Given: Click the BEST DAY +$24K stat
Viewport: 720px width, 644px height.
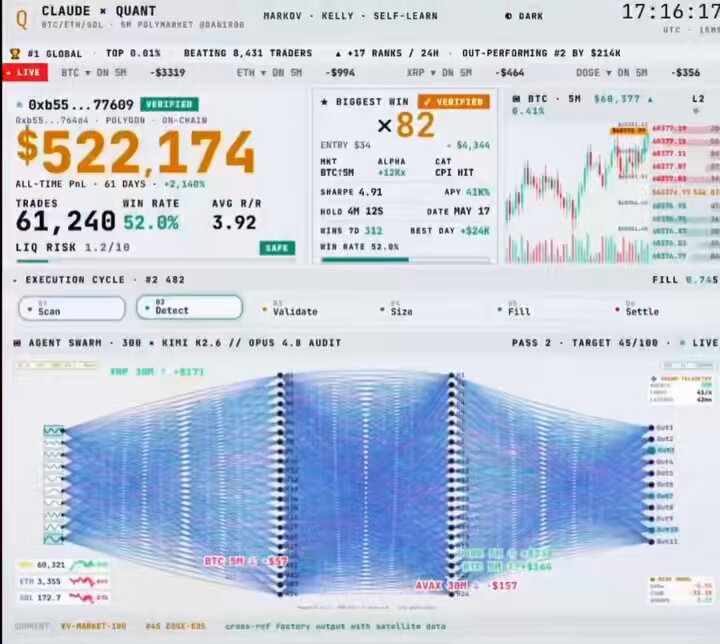Looking at the screenshot, I should tap(450, 231).
